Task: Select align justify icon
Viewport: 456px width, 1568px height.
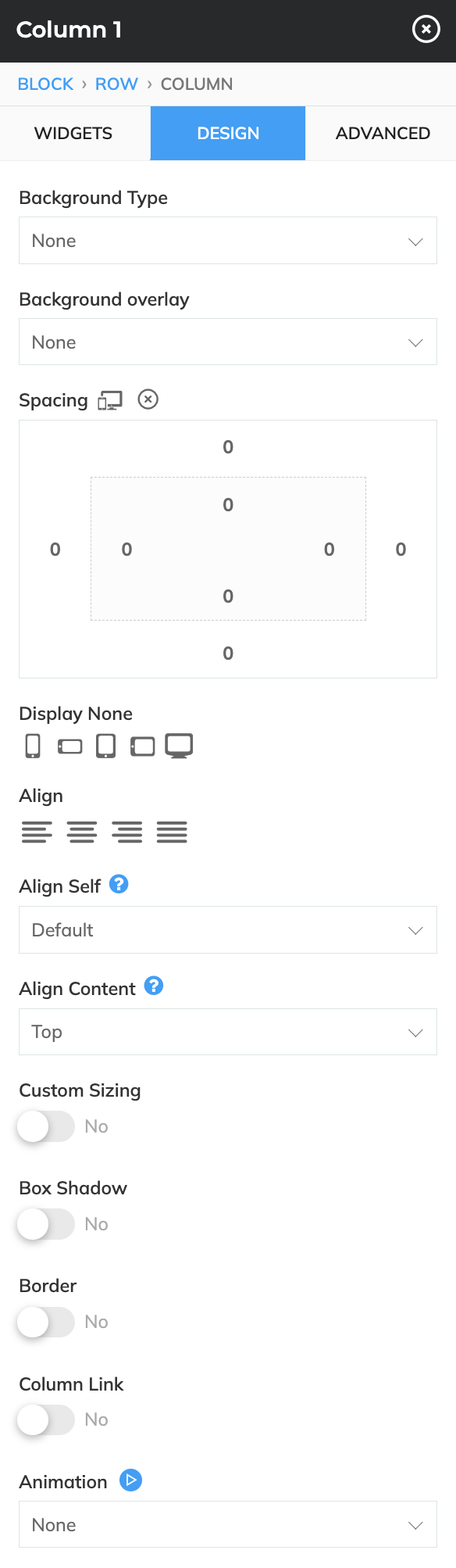Action: coord(172,832)
